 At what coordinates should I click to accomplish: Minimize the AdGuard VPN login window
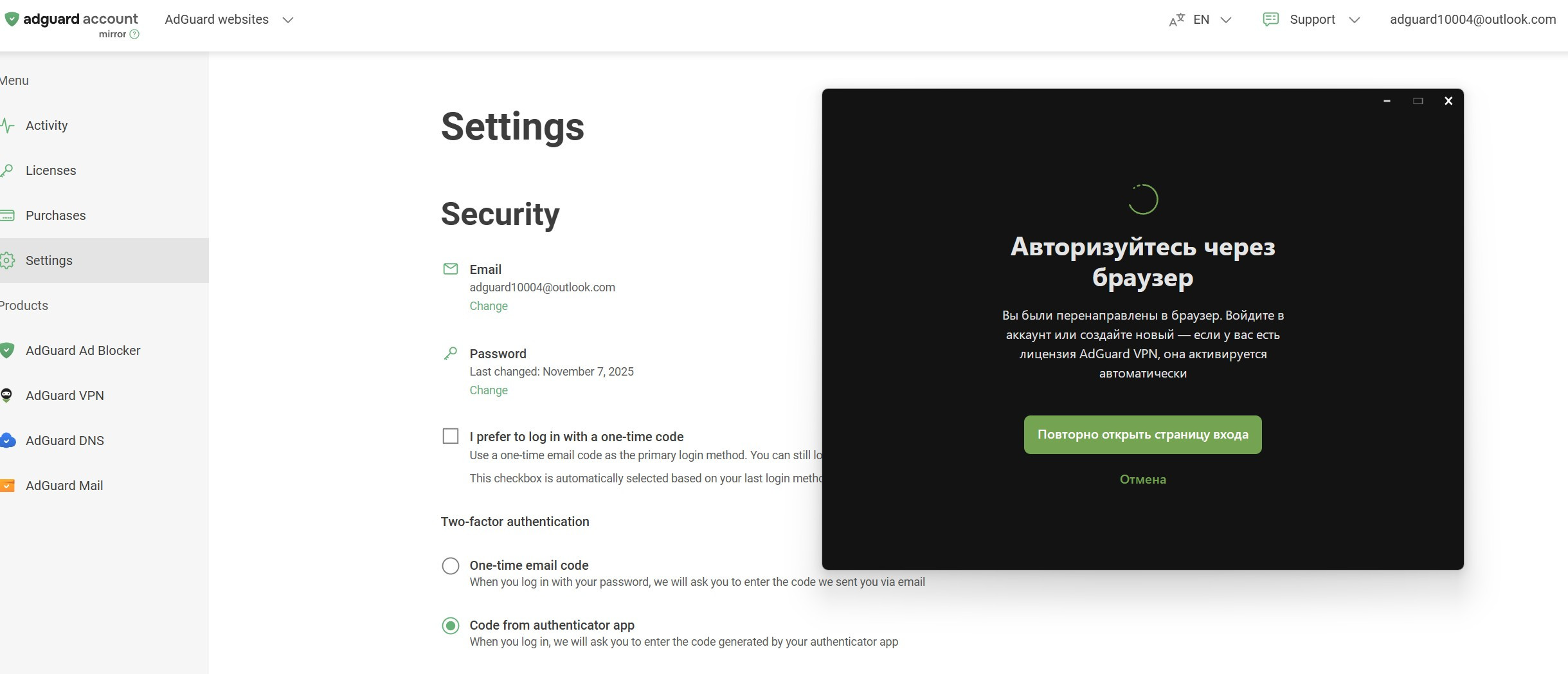pos(1387,101)
